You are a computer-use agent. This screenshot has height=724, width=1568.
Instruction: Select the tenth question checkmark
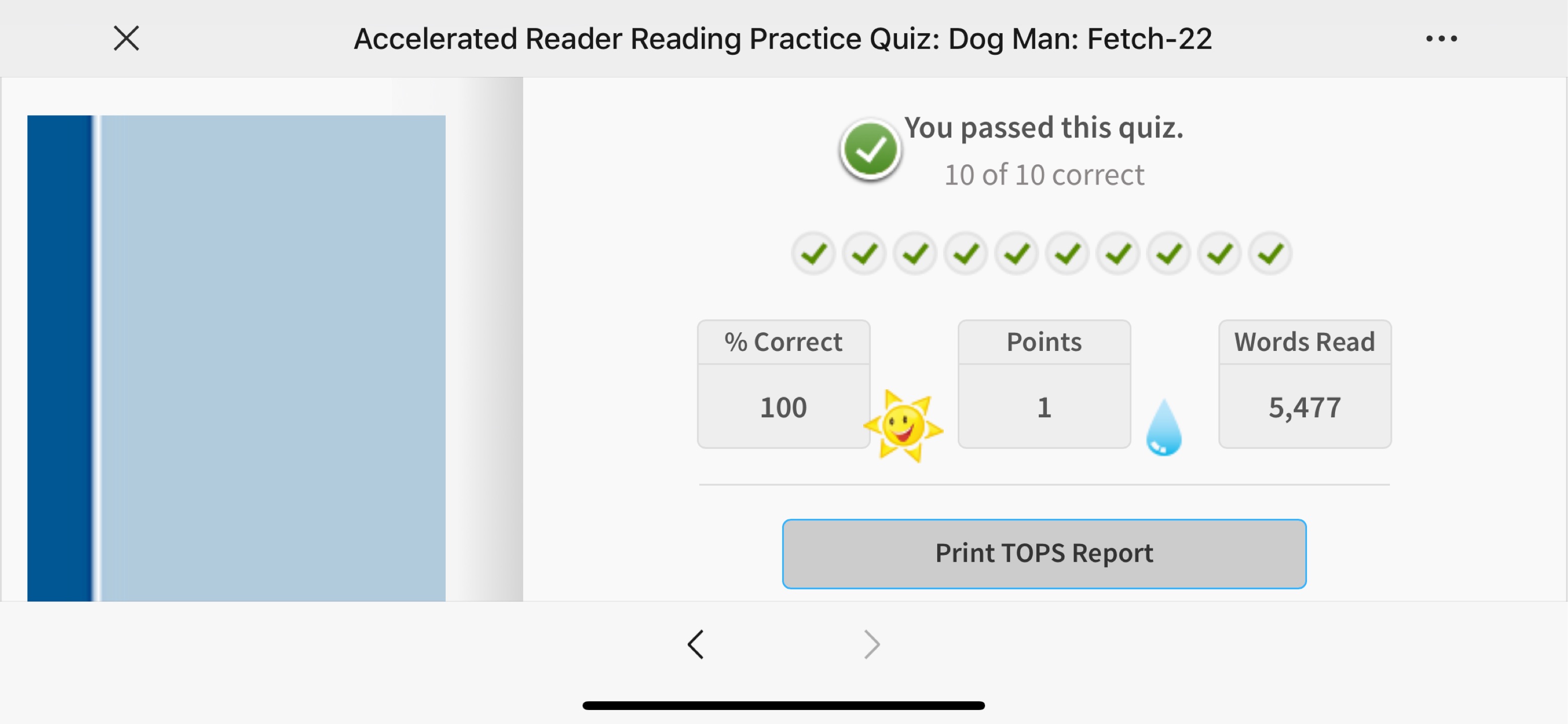point(1270,253)
